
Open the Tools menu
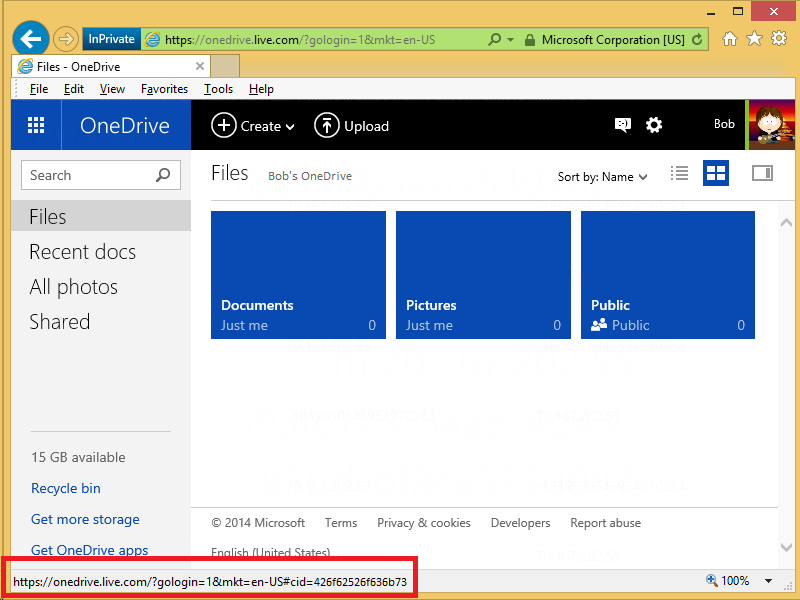(218, 89)
